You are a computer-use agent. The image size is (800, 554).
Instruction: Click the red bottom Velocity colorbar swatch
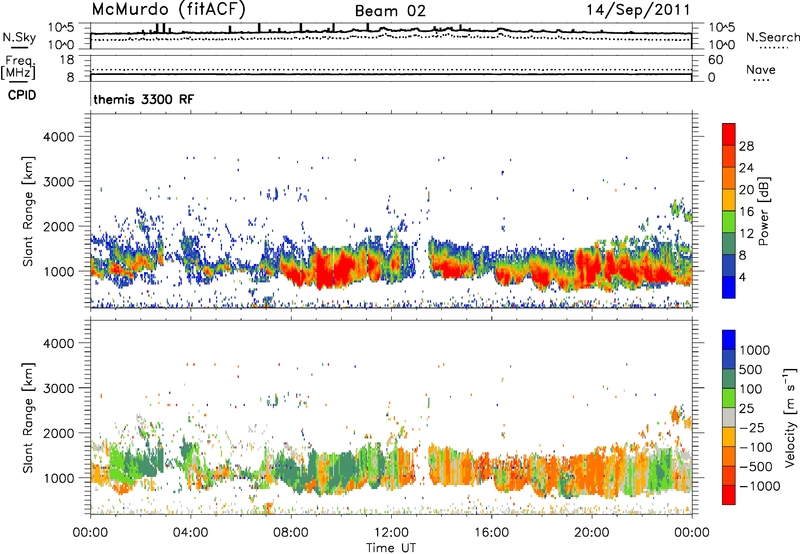729,495
